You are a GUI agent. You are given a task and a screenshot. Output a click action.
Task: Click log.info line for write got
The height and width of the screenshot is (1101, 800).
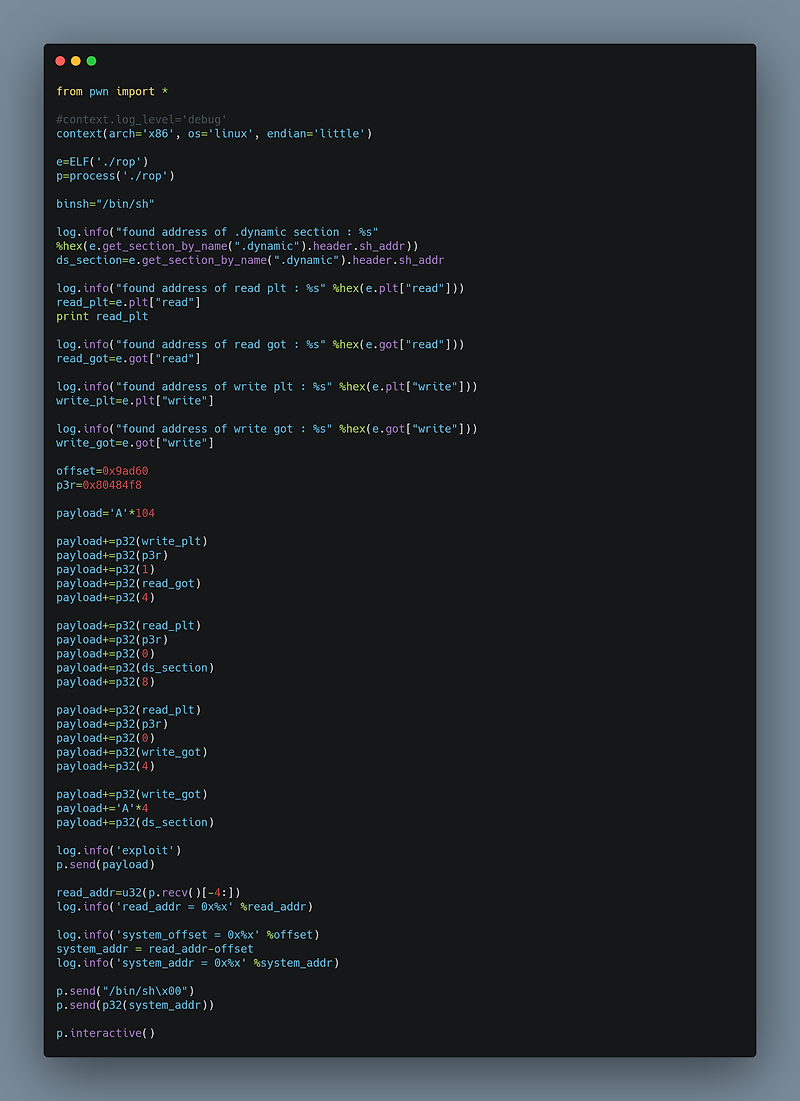[x=267, y=428]
